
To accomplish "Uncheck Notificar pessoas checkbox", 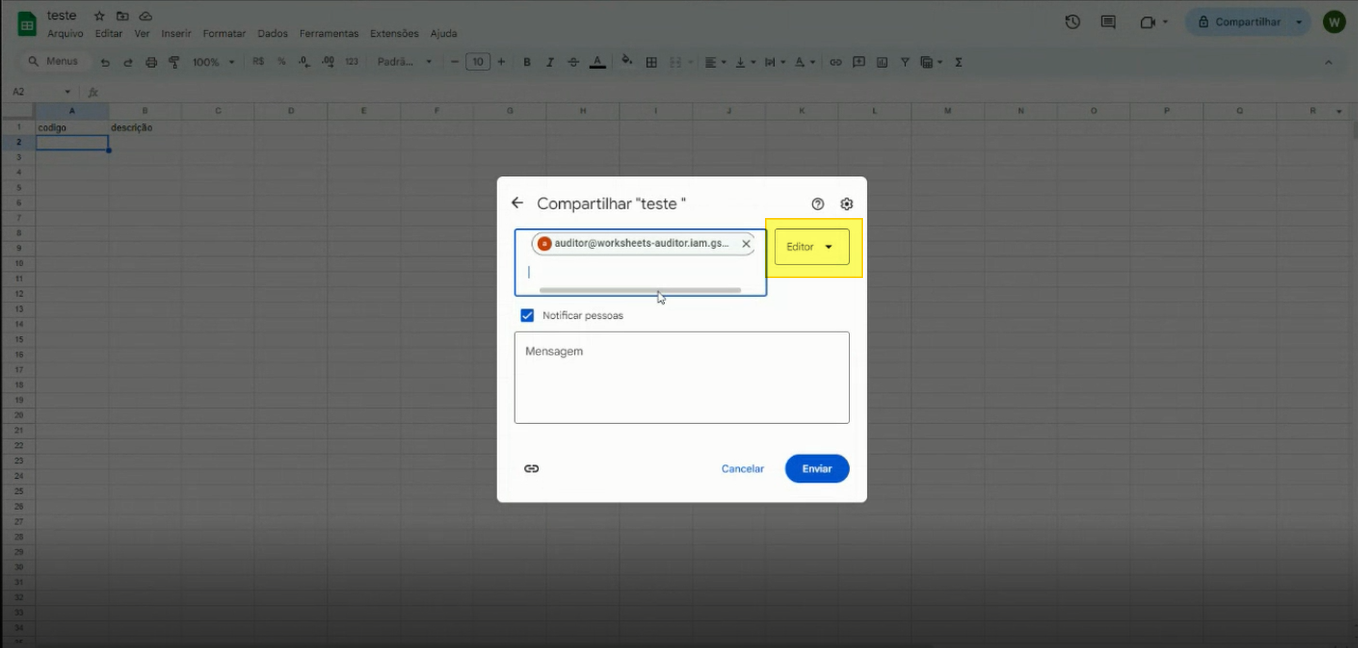I will pos(527,315).
